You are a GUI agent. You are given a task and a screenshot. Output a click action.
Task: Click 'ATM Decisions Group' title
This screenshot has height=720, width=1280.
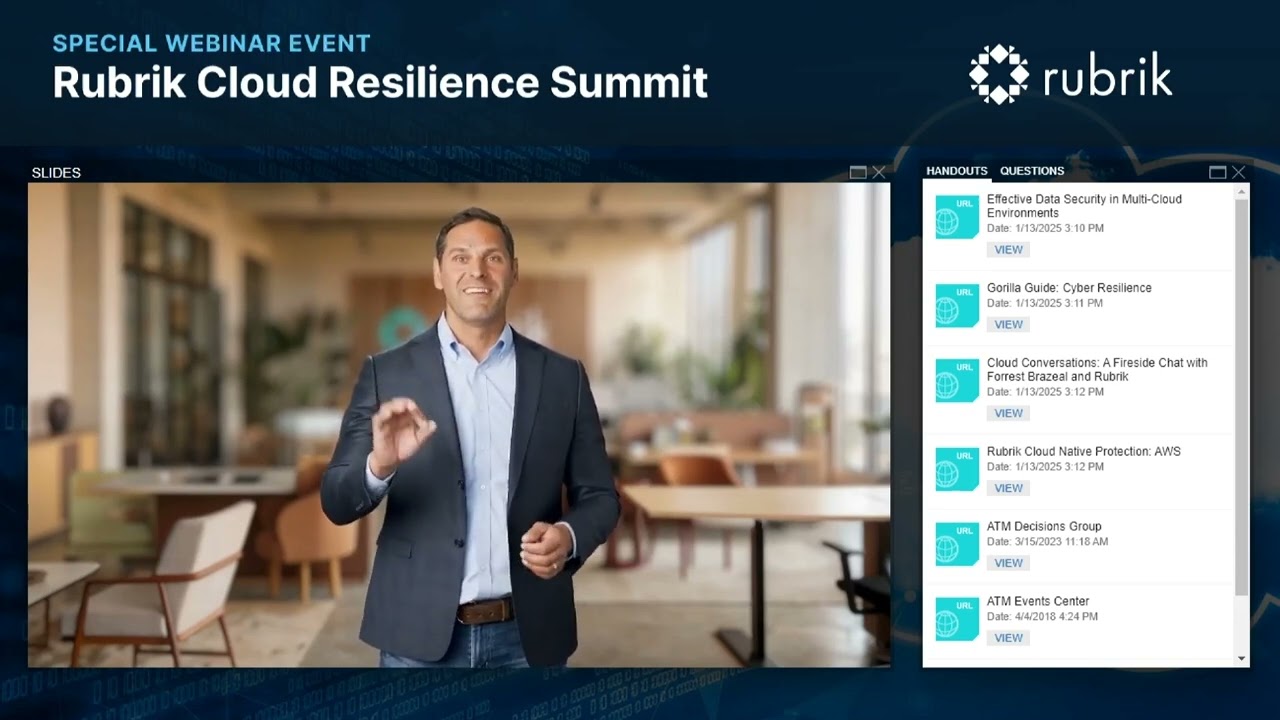(x=1044, y=527)
